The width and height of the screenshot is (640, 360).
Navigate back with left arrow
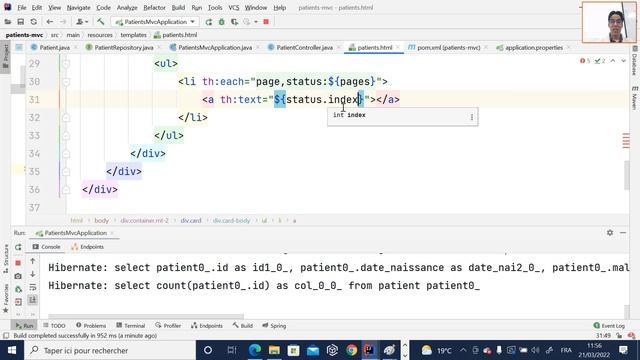point(49,22)
